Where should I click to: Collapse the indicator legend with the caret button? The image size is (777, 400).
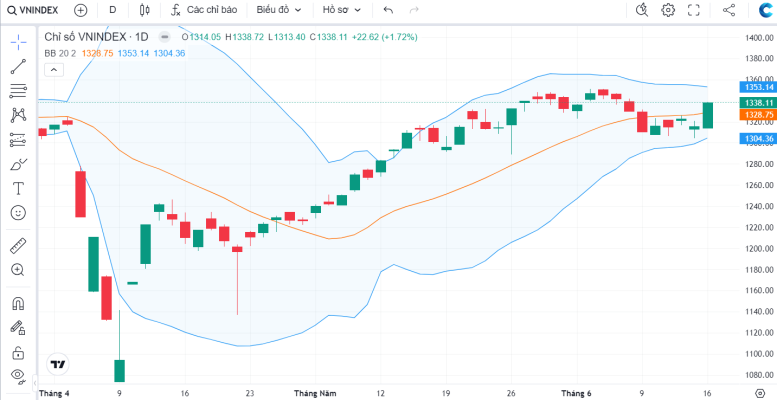54,70
